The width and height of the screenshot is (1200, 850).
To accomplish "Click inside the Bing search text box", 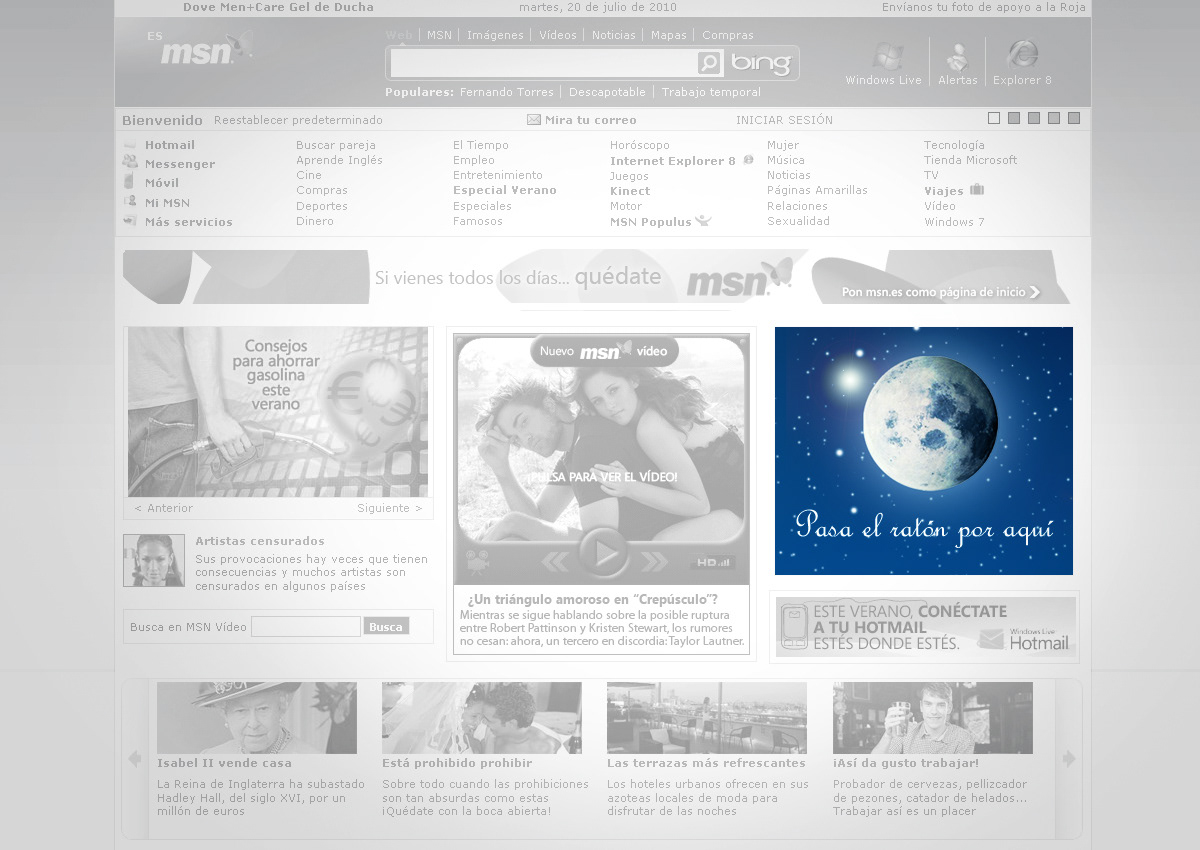I will 542,64.
